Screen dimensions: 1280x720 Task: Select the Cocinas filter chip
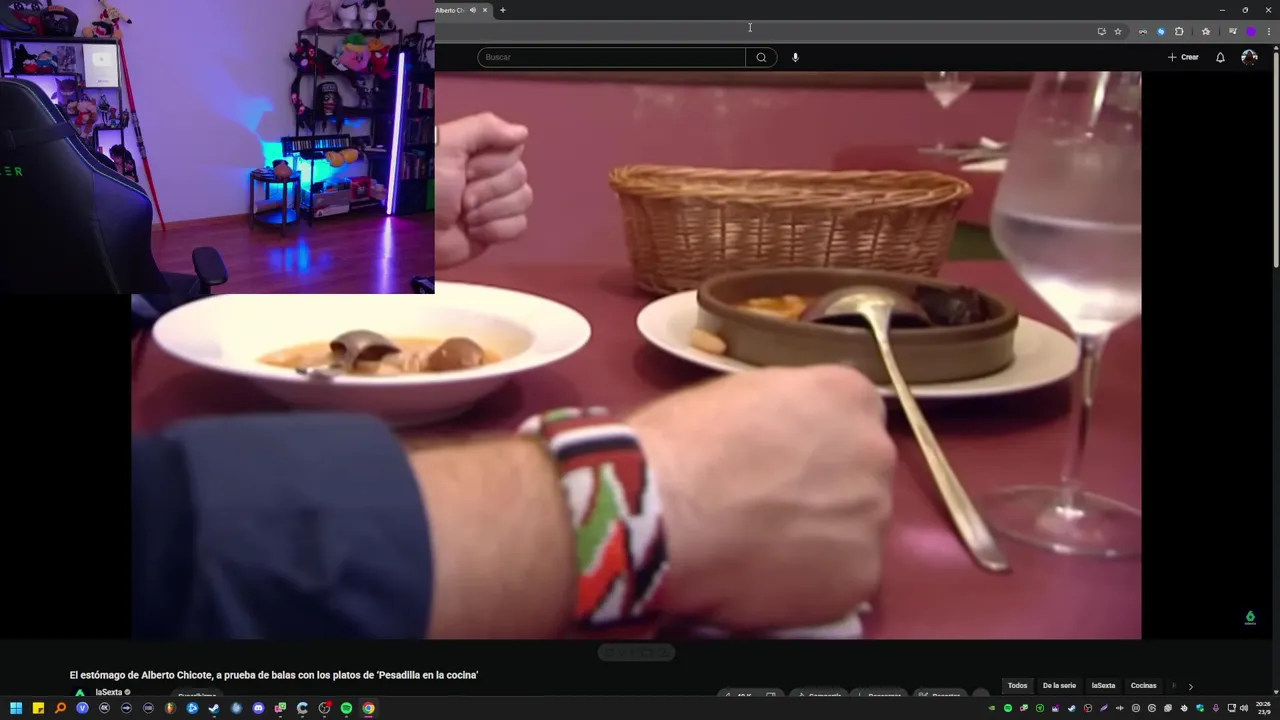(x=1143, y=686)
